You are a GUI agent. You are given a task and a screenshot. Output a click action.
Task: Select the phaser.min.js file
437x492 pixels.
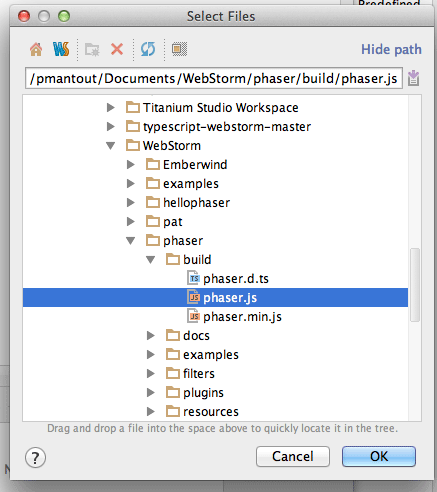tap(235, 317)
